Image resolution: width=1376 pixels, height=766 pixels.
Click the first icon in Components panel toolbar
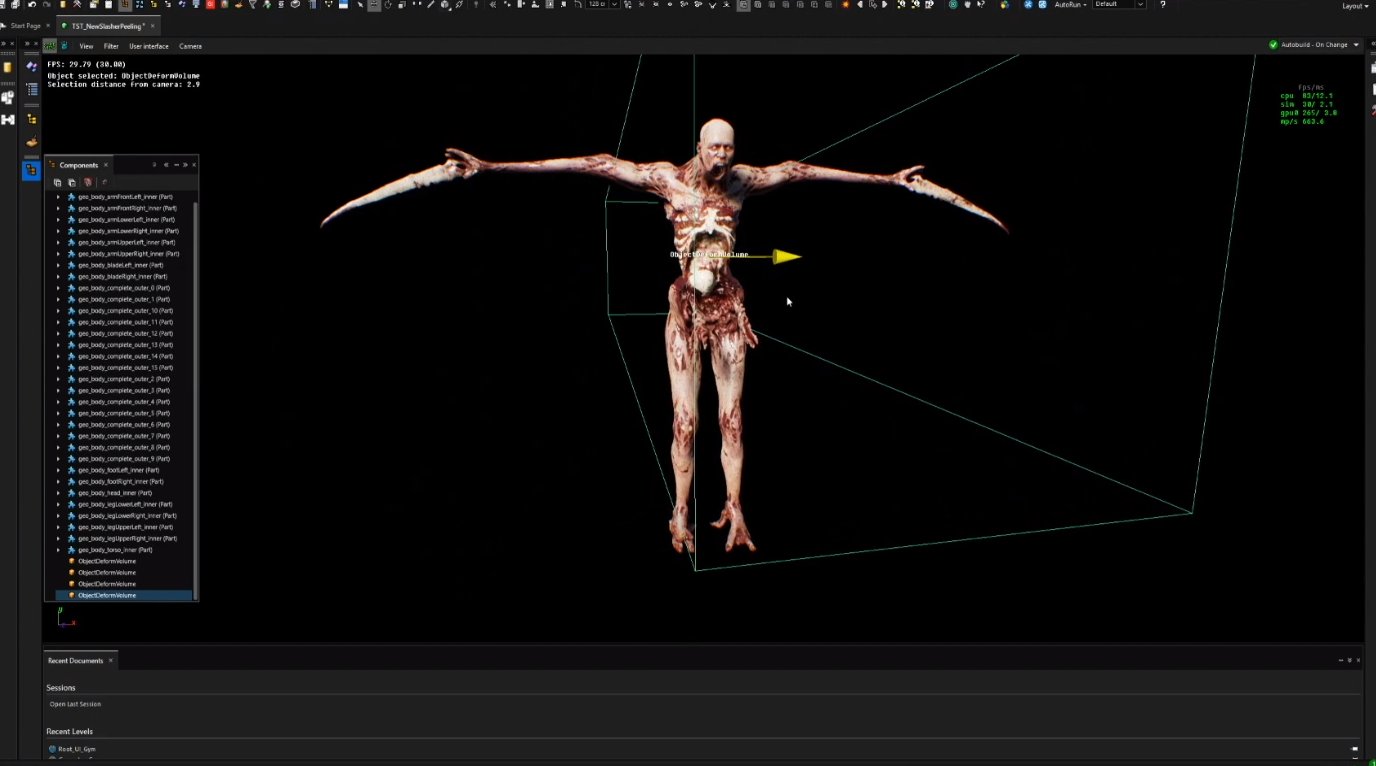(x=58, y=183)
